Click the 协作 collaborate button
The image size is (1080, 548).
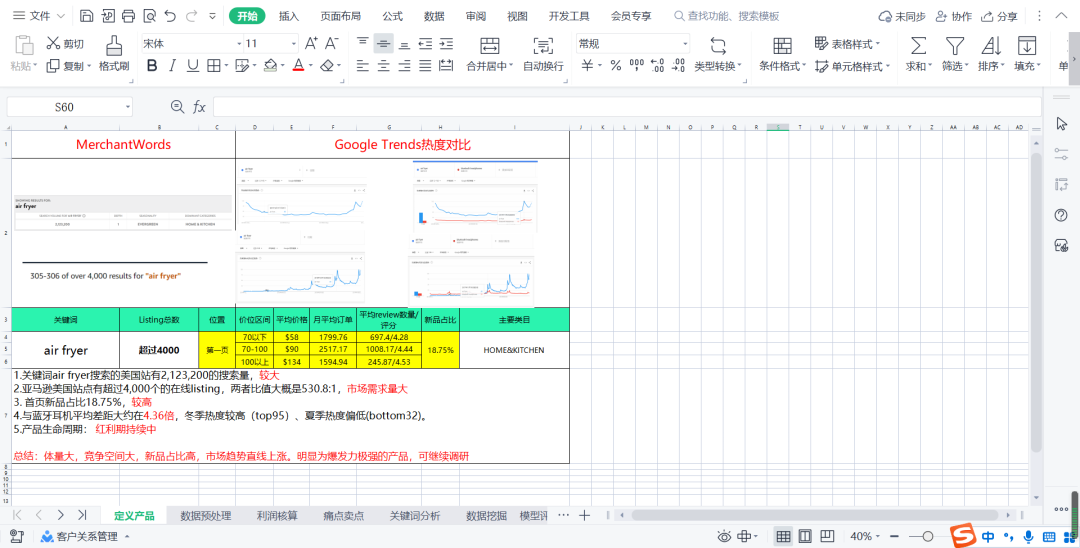pyautogui.click(x=954, y=16)
